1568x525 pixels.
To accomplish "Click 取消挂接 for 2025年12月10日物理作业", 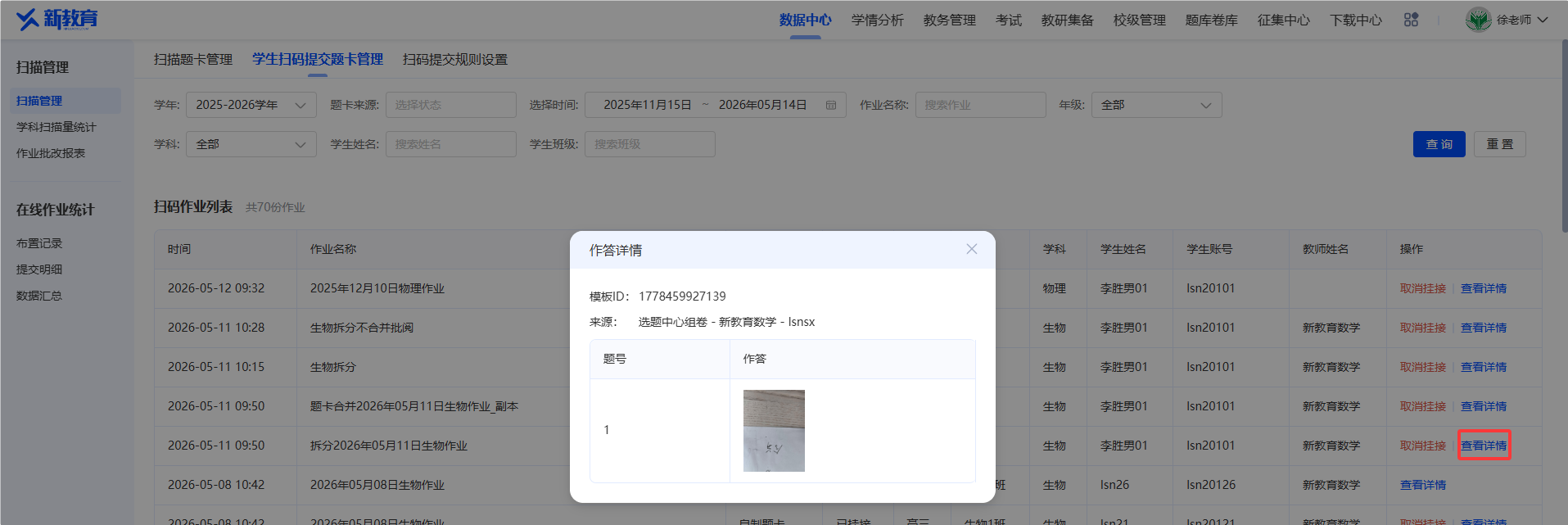I will coord(1423,288).
